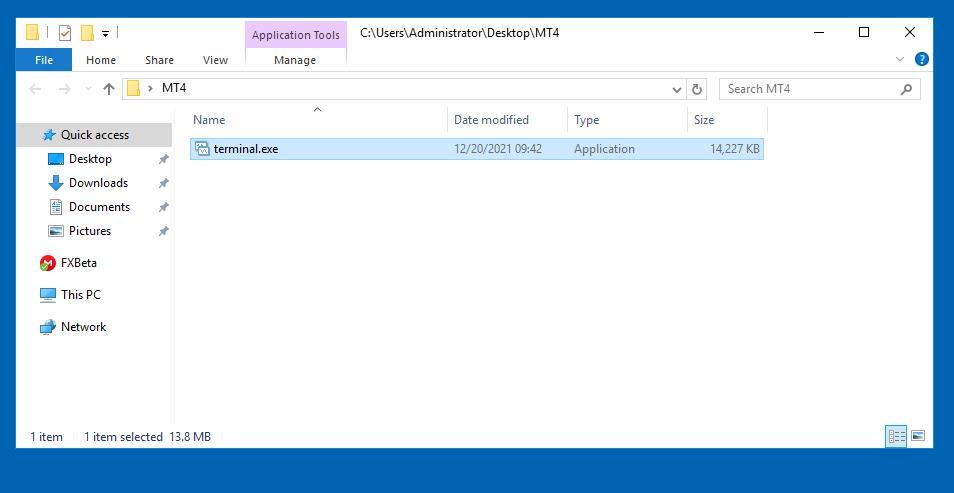The image size is (954, 493).
Task: Click the FXBeta red shield icon
Action: coord(47,263)
